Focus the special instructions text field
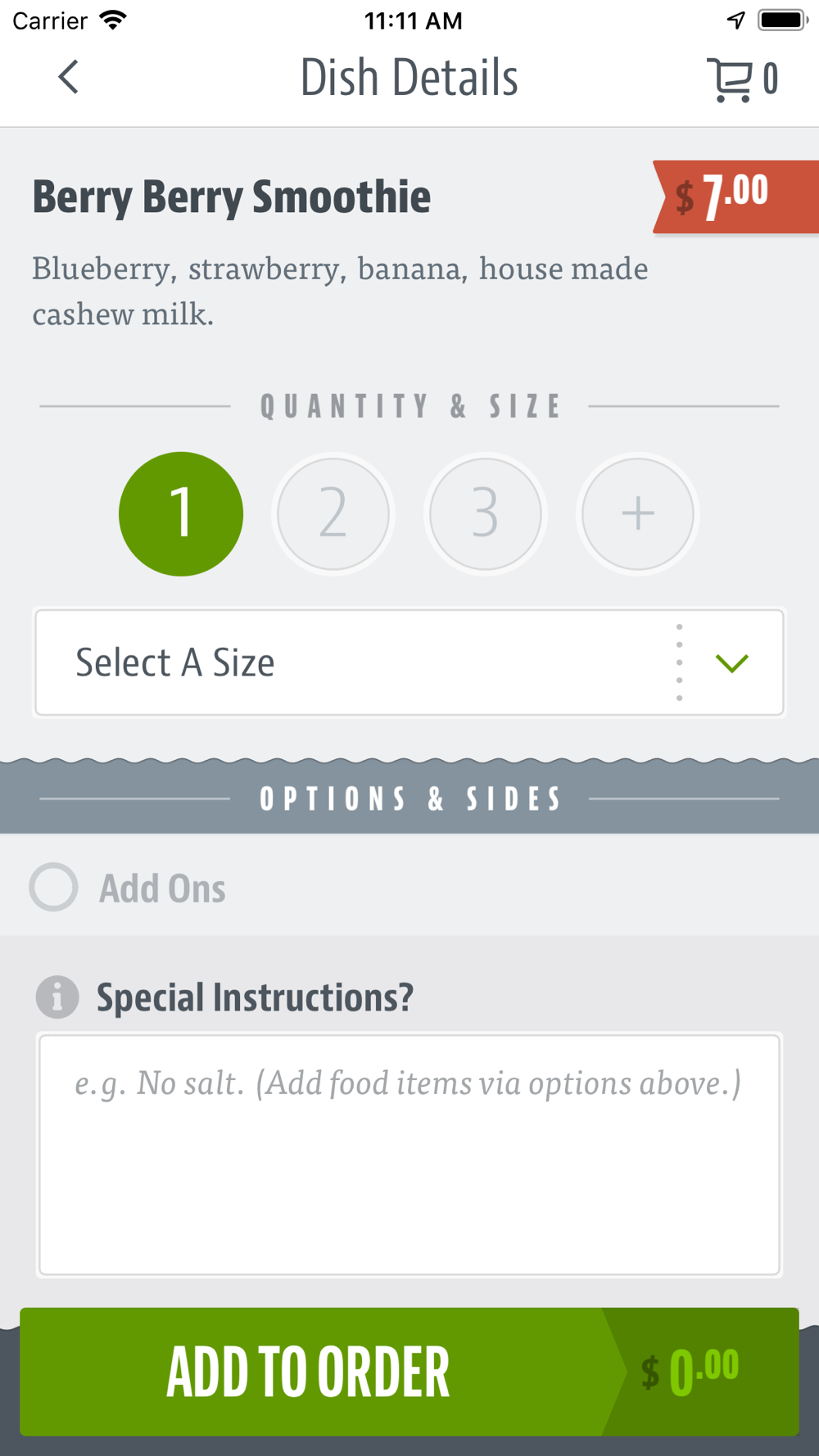 409,1155
